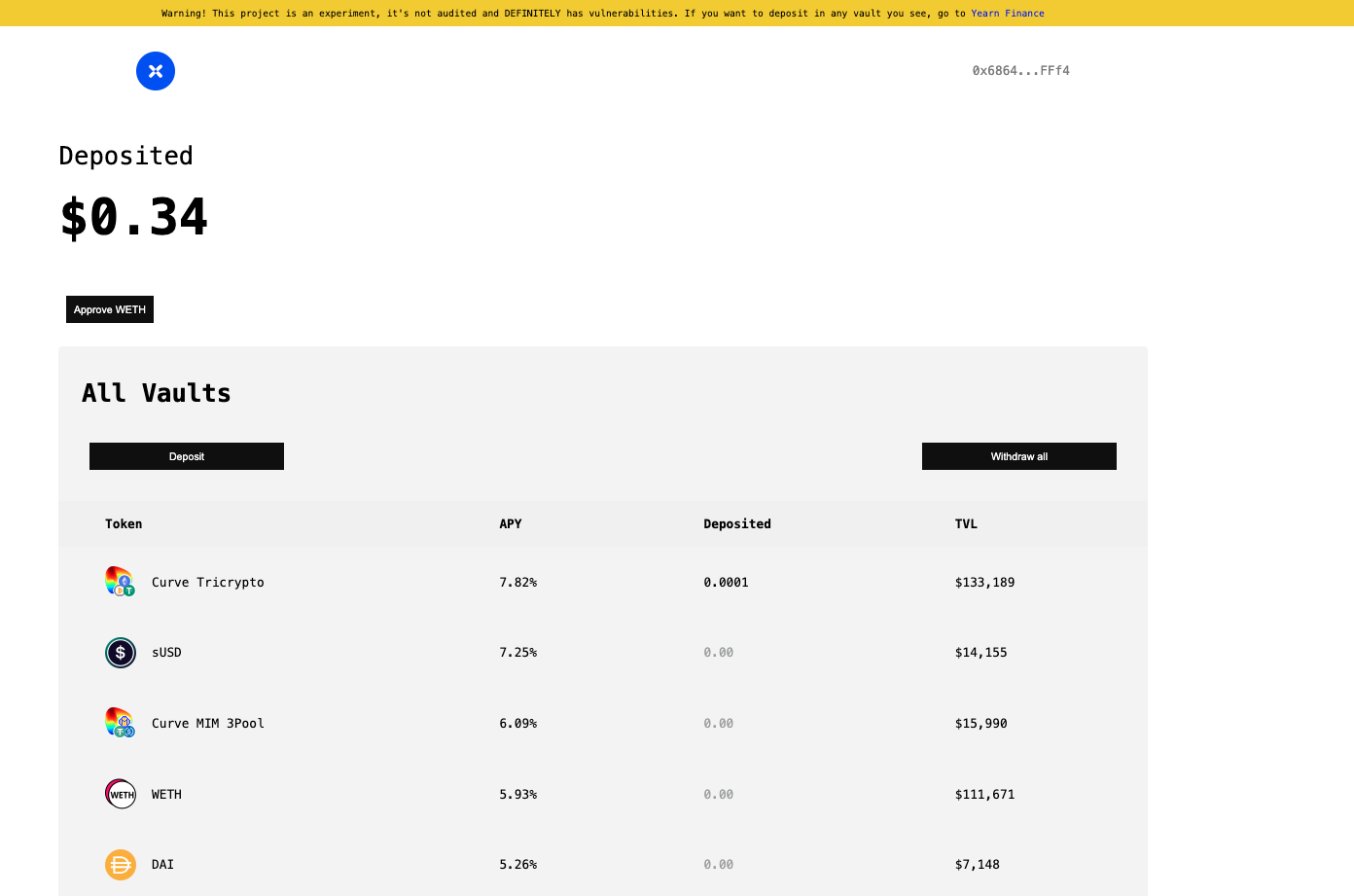Click the Curve MIM 3Pool token icon
1354x896 pixels.
point(120,723)
